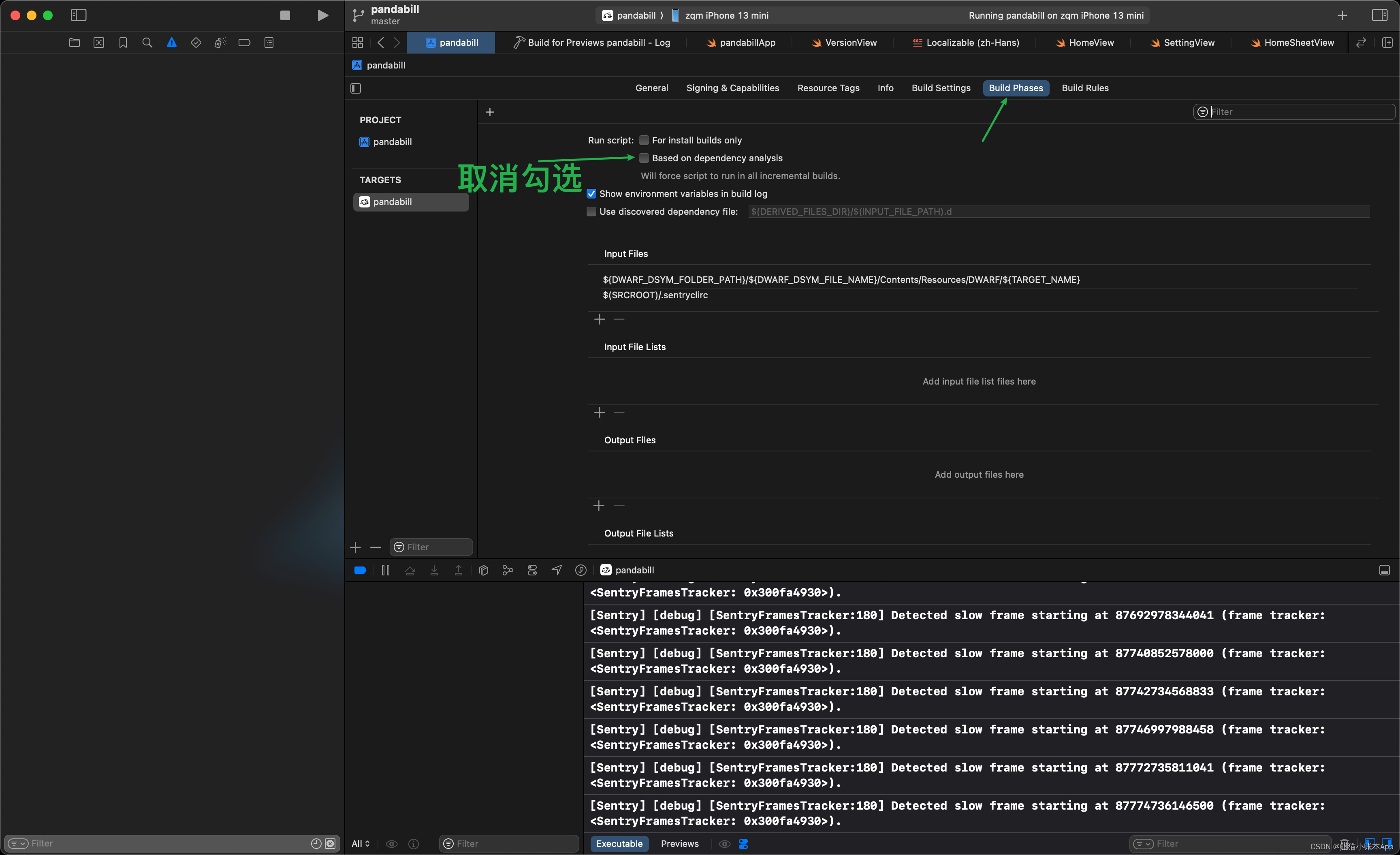The height and width of the screenshot is (855, 1400).
Task: Toggle Based on dependency analysis checkbox
Action: point(644,158)
